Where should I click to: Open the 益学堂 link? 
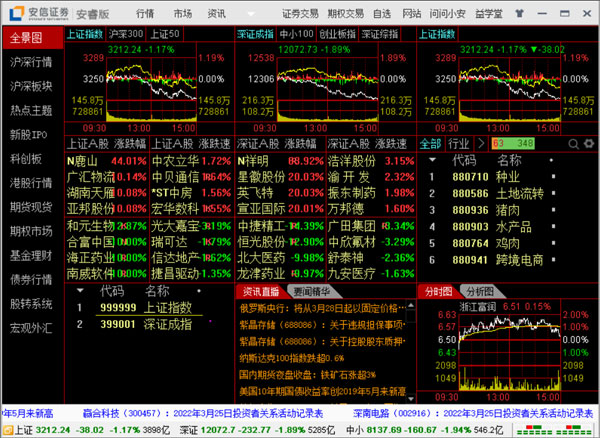[489, 14]
